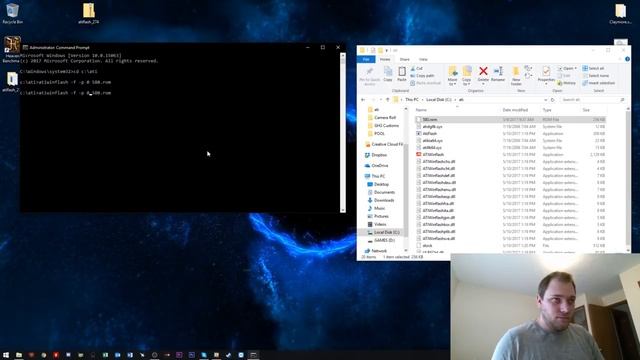The width and height of the screenshot is (640, 360).
Task: Sort by the Date modified column
Action: (x=515, y=110)
